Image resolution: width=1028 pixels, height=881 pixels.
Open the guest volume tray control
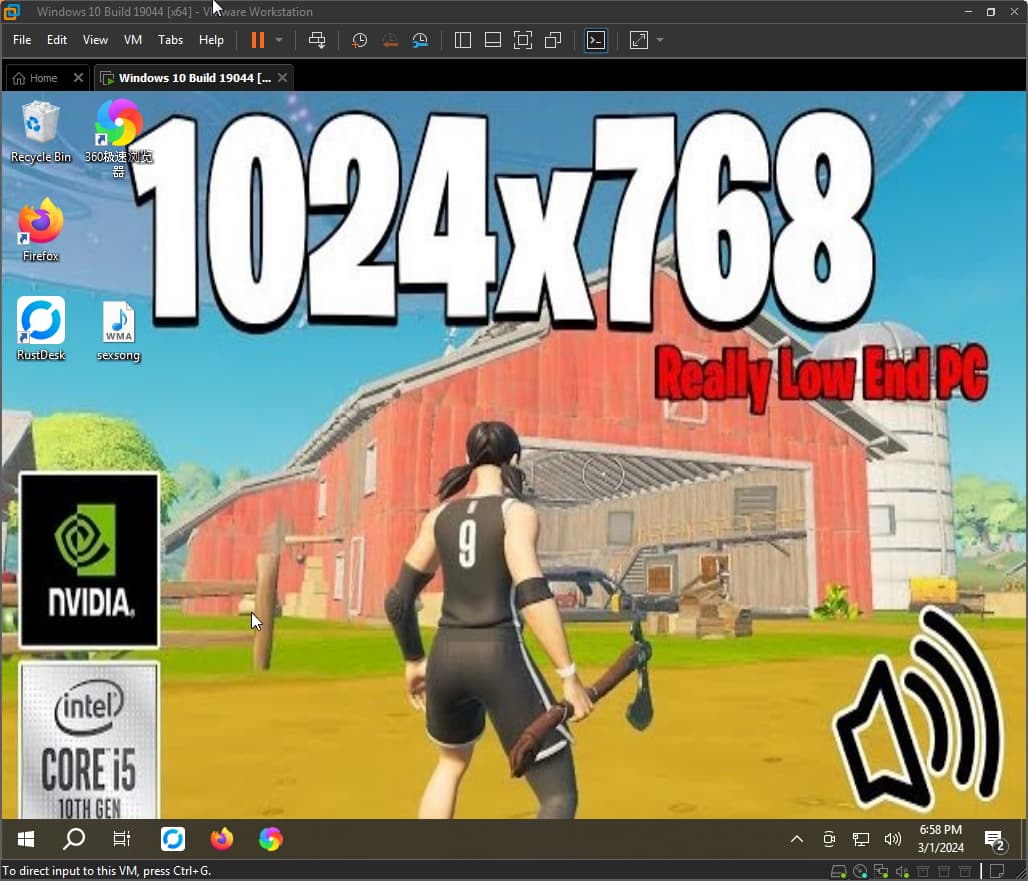(x=893, y=839)
